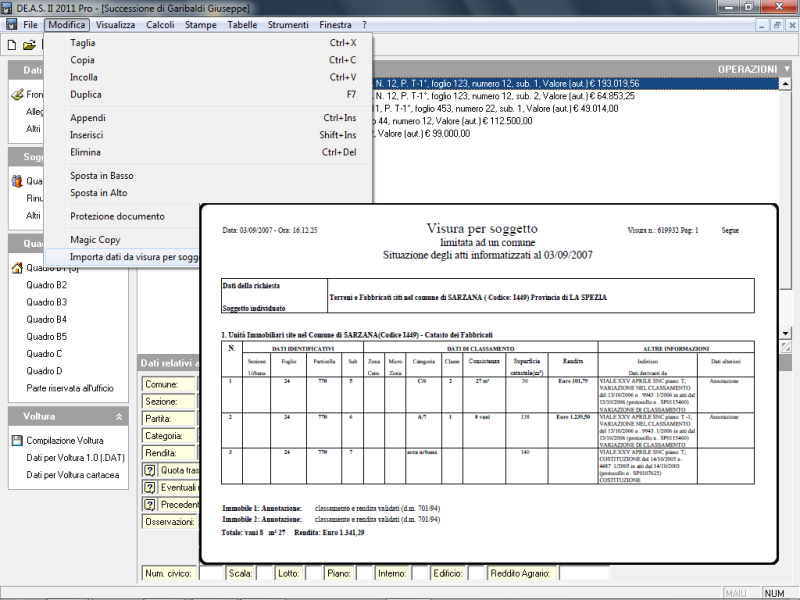The width and height of the screenshot is (800, 600).
Task: Click the Interno input field
Action: tap(419, 573)
